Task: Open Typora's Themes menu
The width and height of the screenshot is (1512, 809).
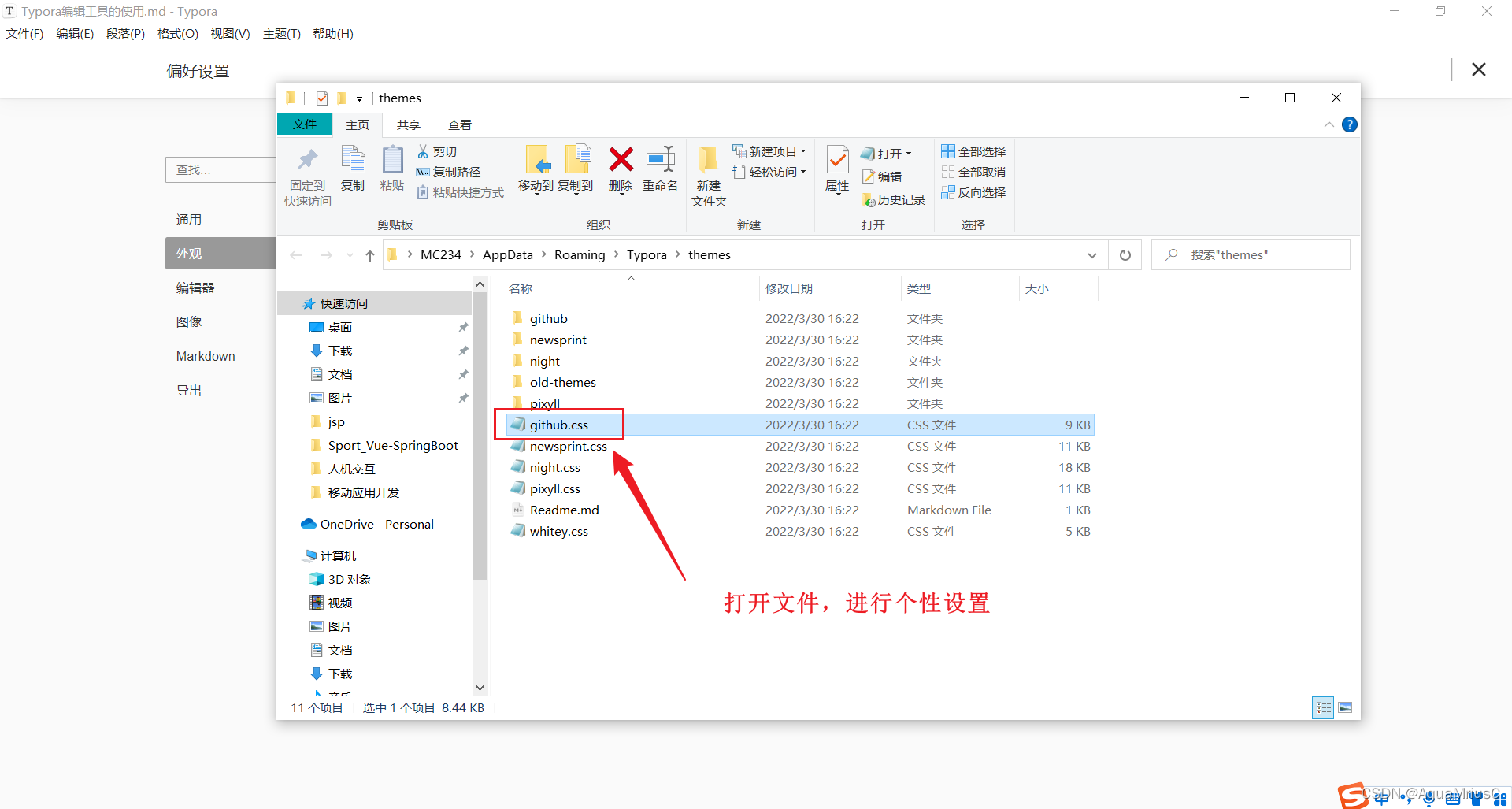Action: pos(282,34)
